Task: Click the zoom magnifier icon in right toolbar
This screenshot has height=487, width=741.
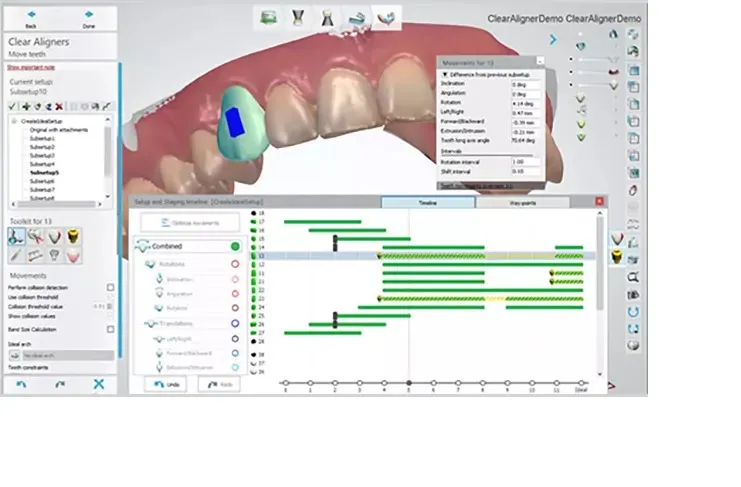Action: tap(633, 276)
